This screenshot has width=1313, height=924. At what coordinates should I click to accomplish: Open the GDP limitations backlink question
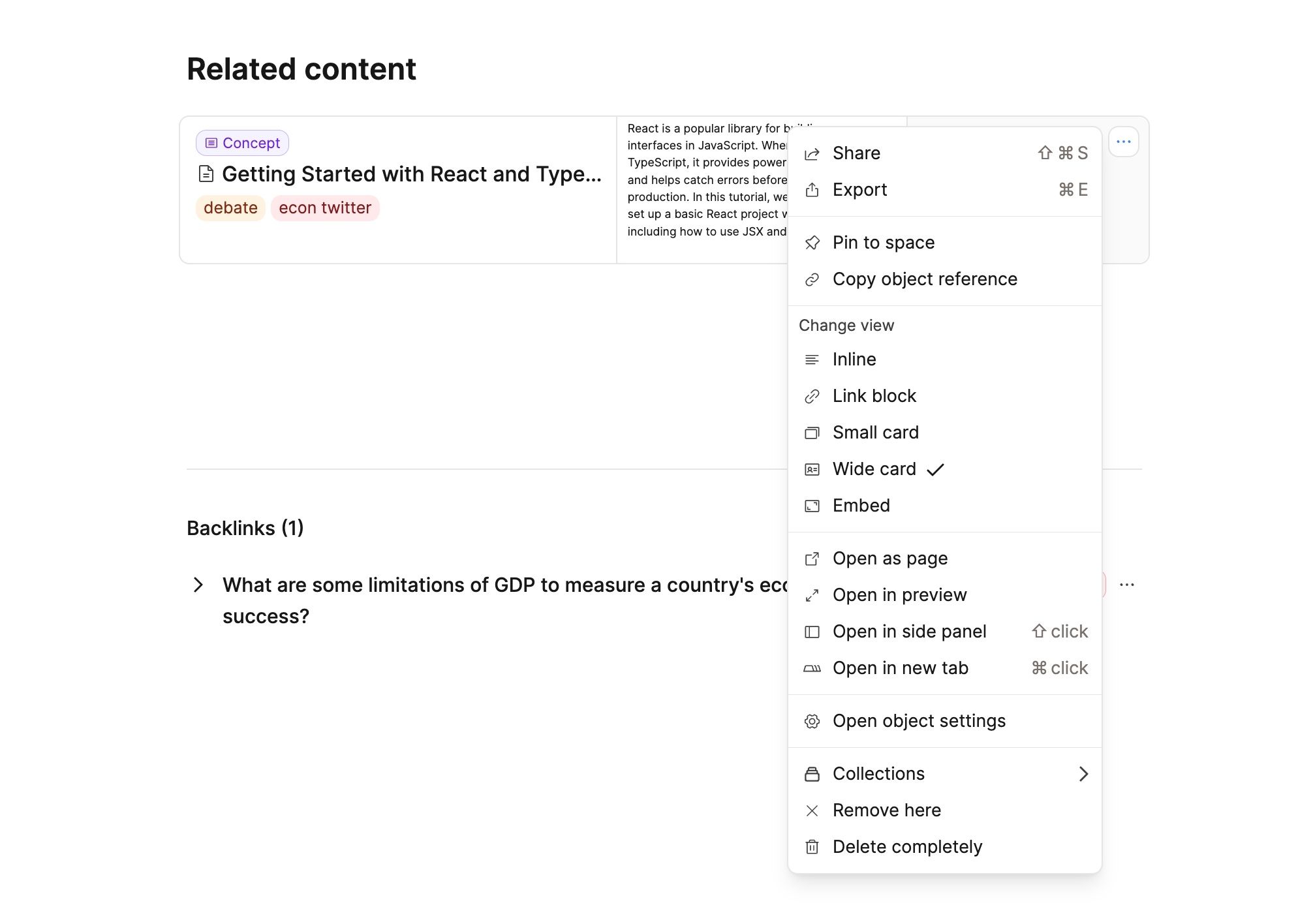[x=457, y=585]
